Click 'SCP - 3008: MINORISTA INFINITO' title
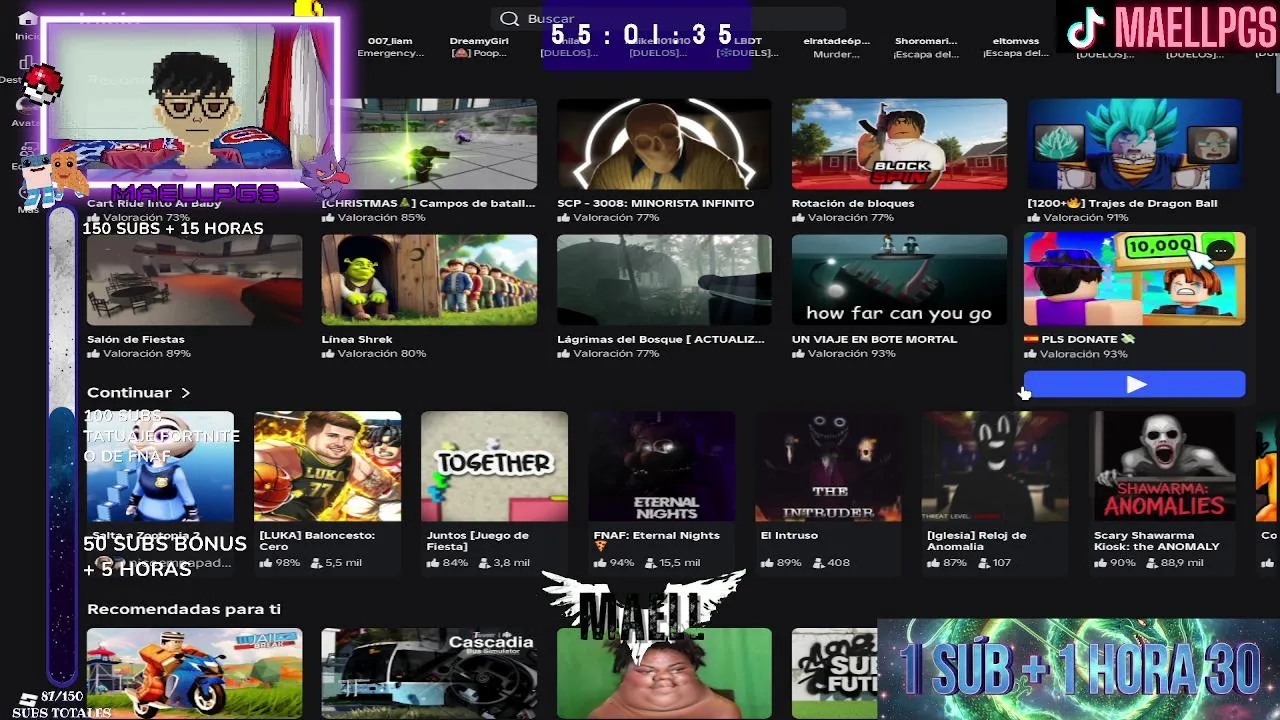This screenshot has height=720, width=1280. (x=656, y=203)
